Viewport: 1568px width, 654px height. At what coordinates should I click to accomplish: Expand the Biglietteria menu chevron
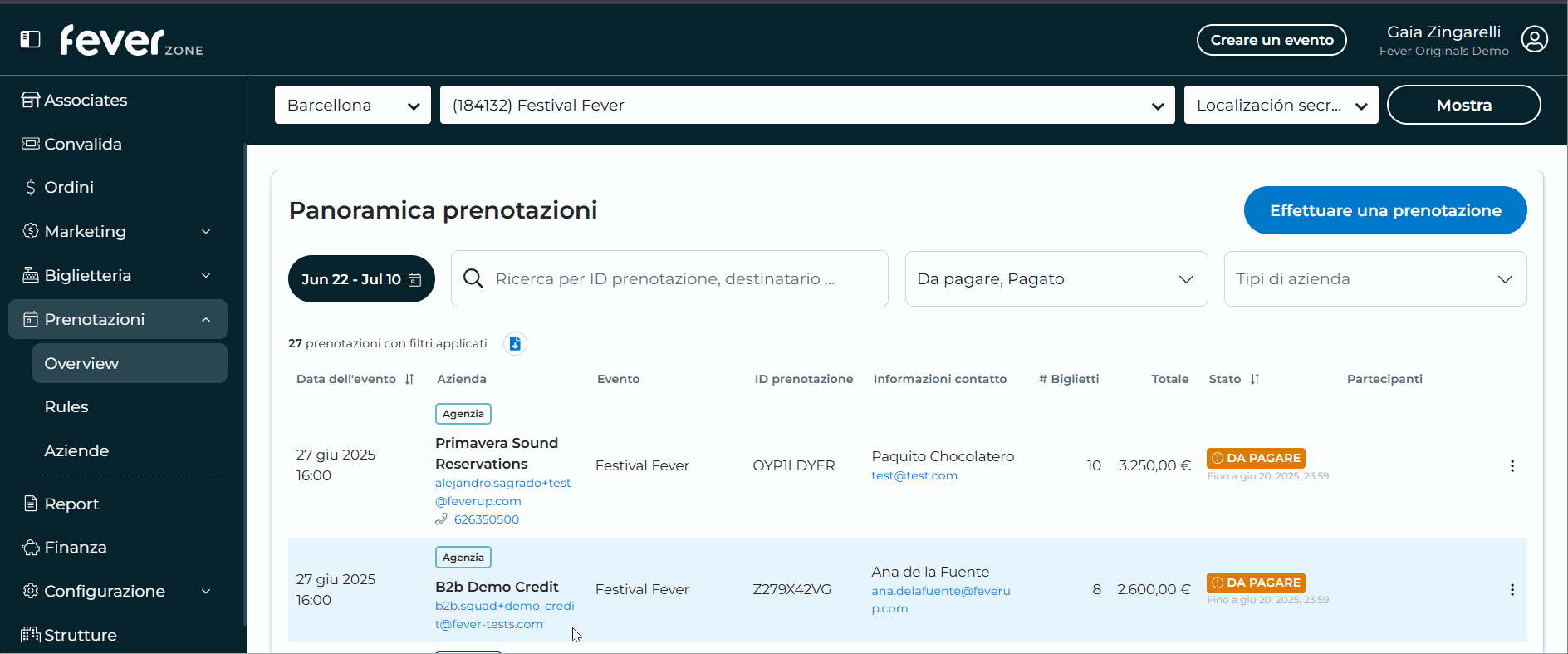(x=206, y=276)
